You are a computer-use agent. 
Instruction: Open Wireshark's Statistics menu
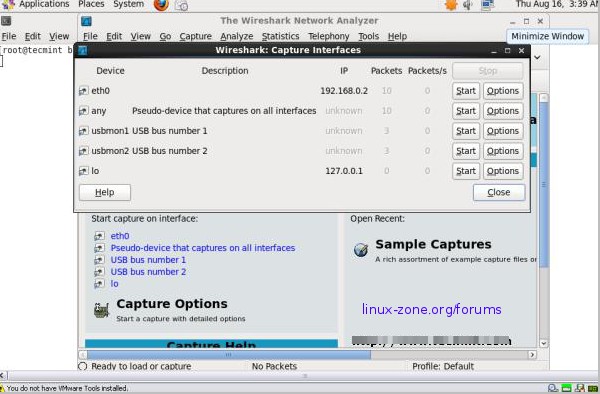tap(280, 36)
